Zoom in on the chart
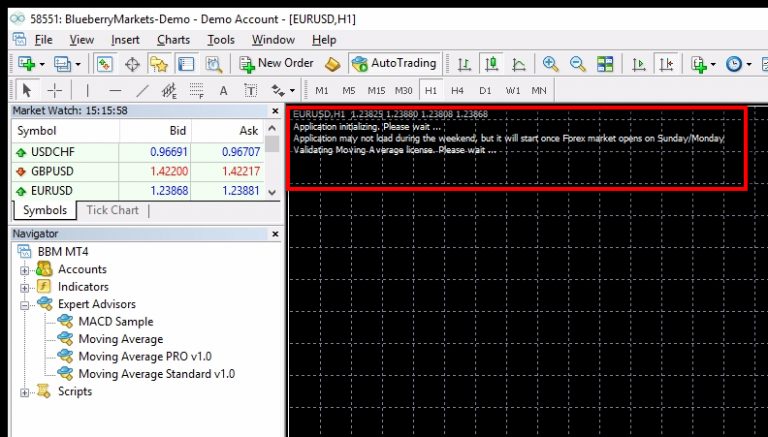Image resolution: width=768 pixels, height=437 pixels. 550,64
